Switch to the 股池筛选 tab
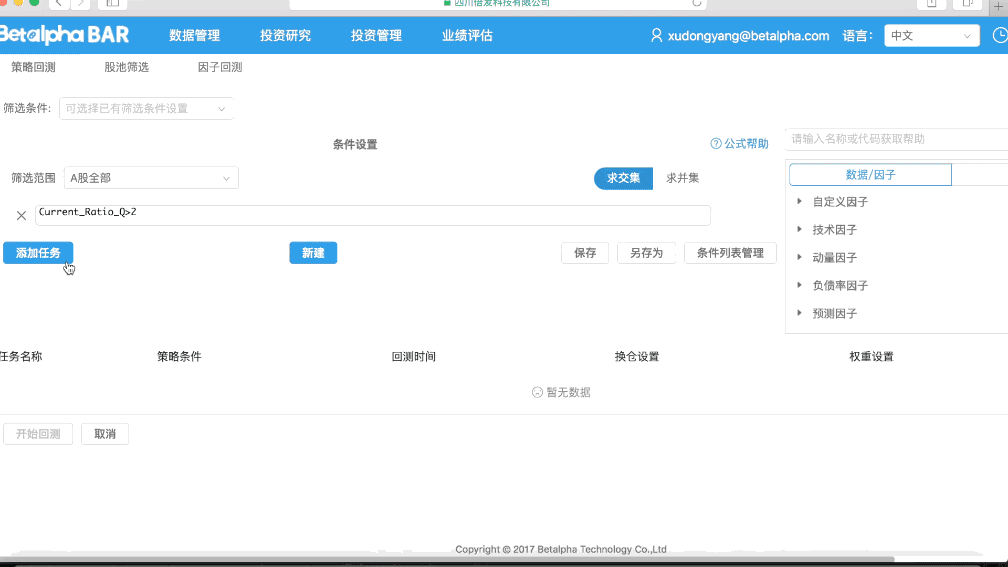The width and height of the screenshot is (1008, 567). (126, 67)
